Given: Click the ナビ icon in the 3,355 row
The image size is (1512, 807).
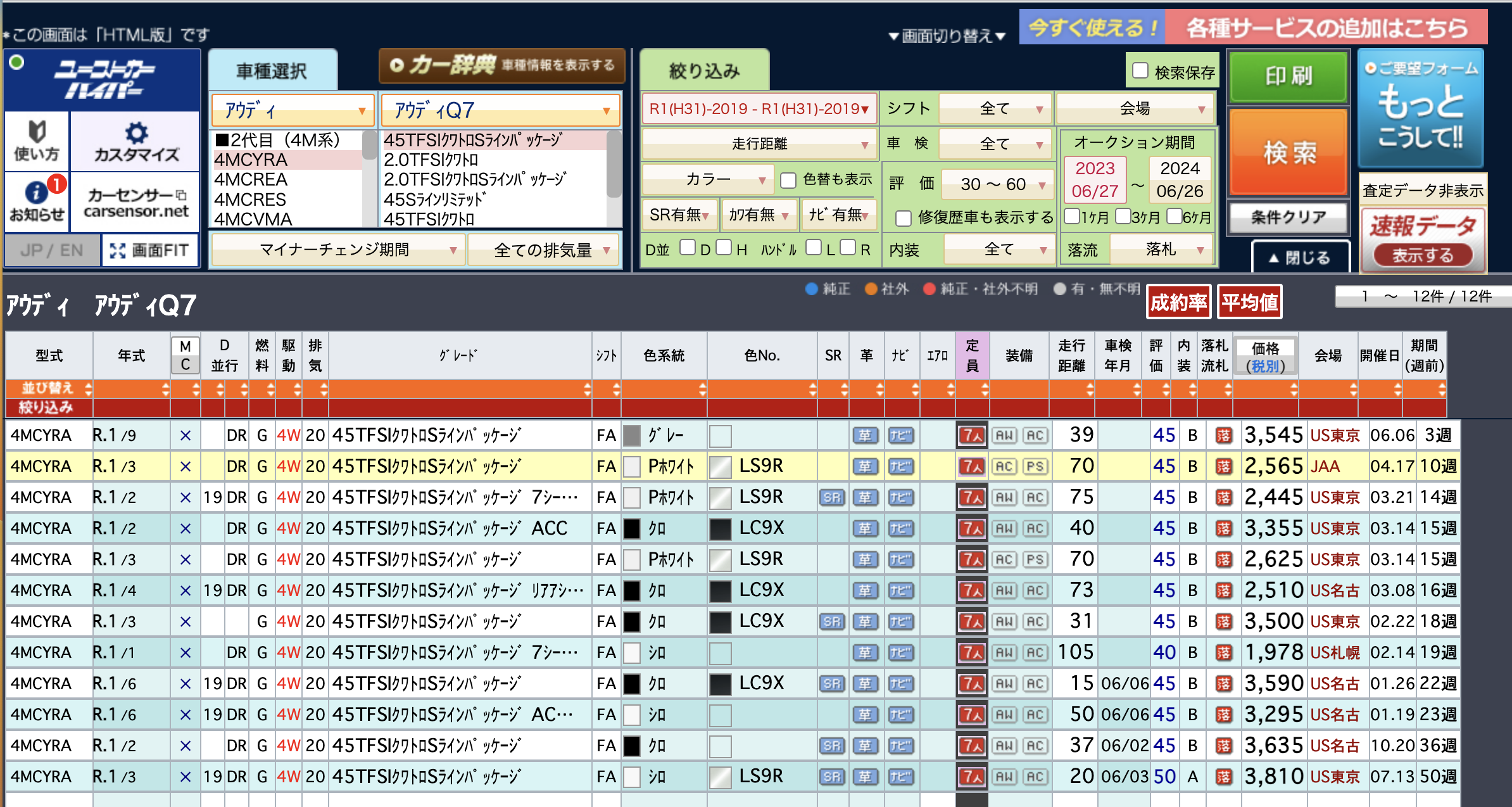Looking at the screenshot, I should click(900, 528).
